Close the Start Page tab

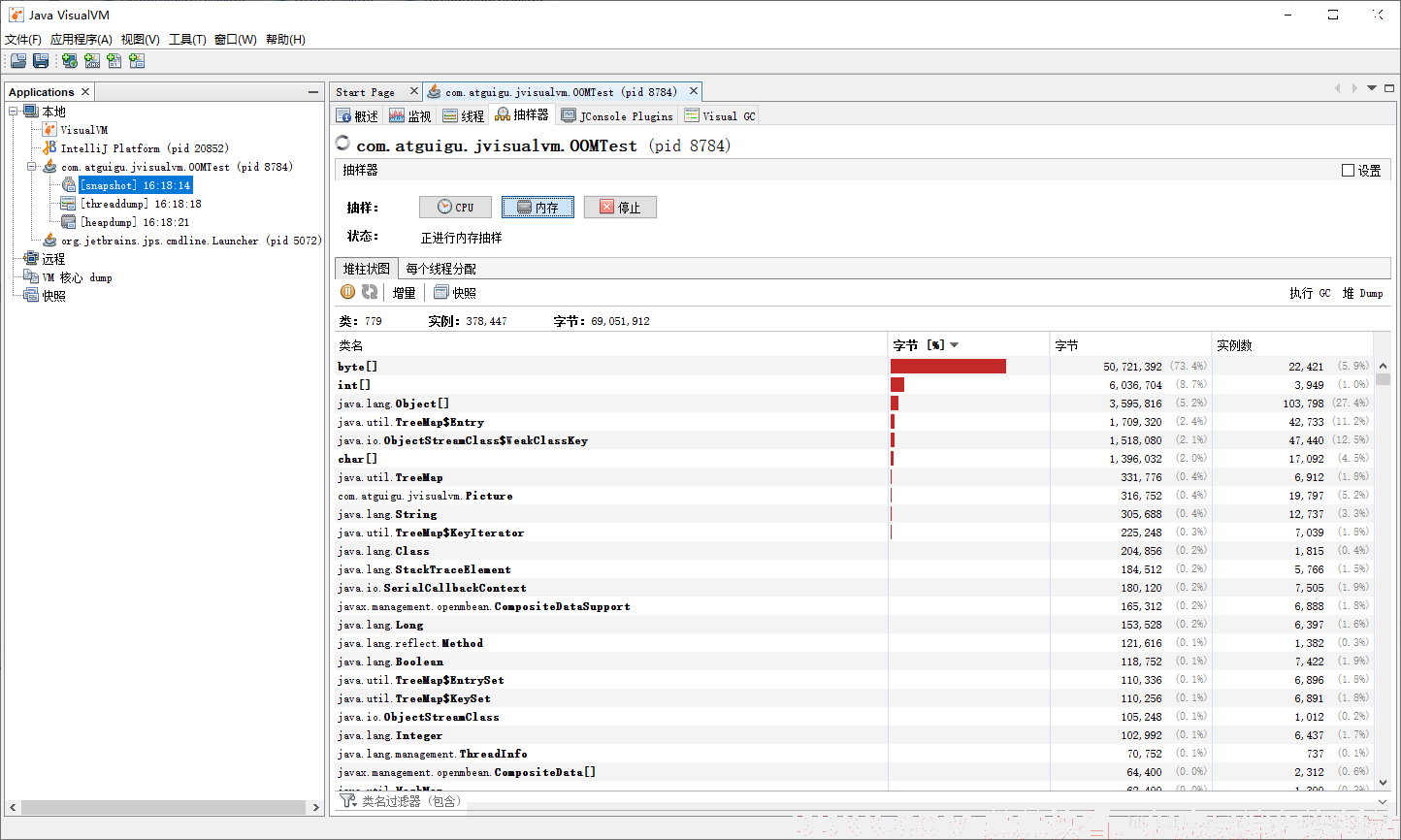pos(414,91)
